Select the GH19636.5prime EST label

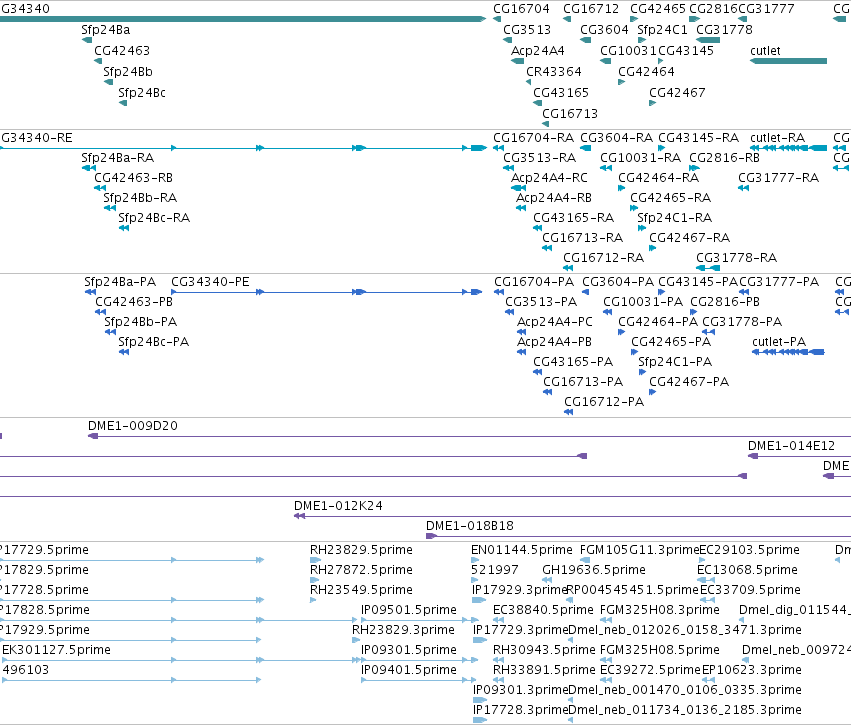(x=594, y=570)
